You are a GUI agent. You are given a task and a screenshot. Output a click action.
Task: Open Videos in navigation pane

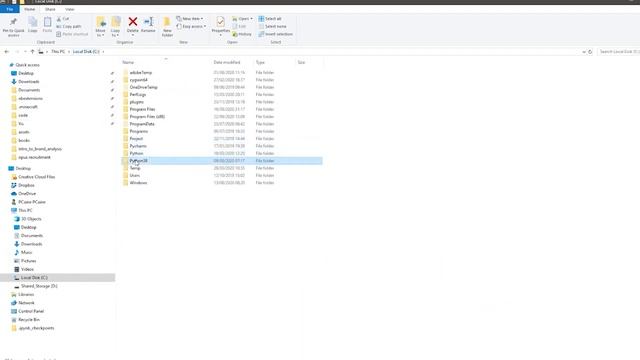pos(27,269)
